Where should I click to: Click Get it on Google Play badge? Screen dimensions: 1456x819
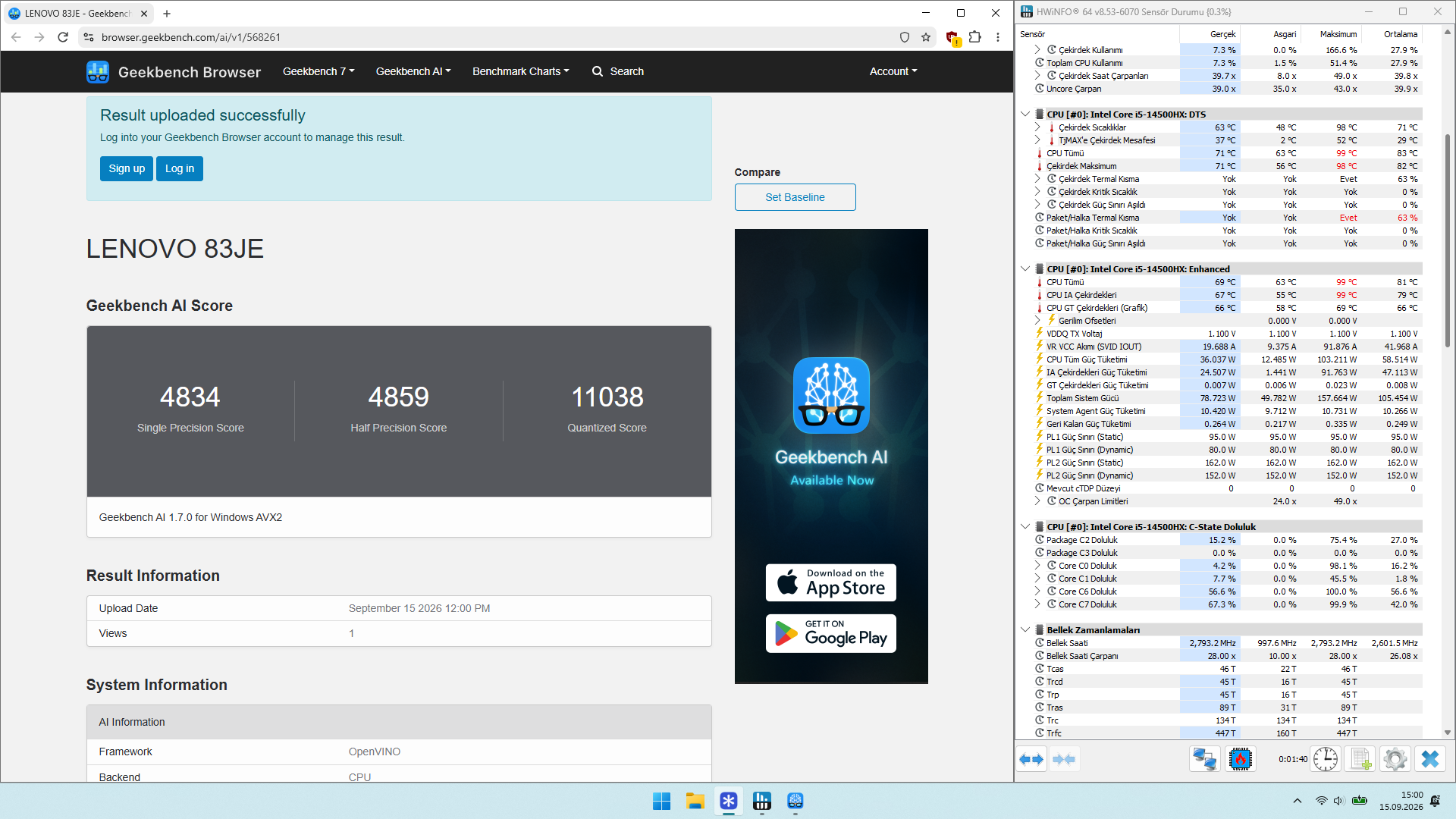click(831, 633)
